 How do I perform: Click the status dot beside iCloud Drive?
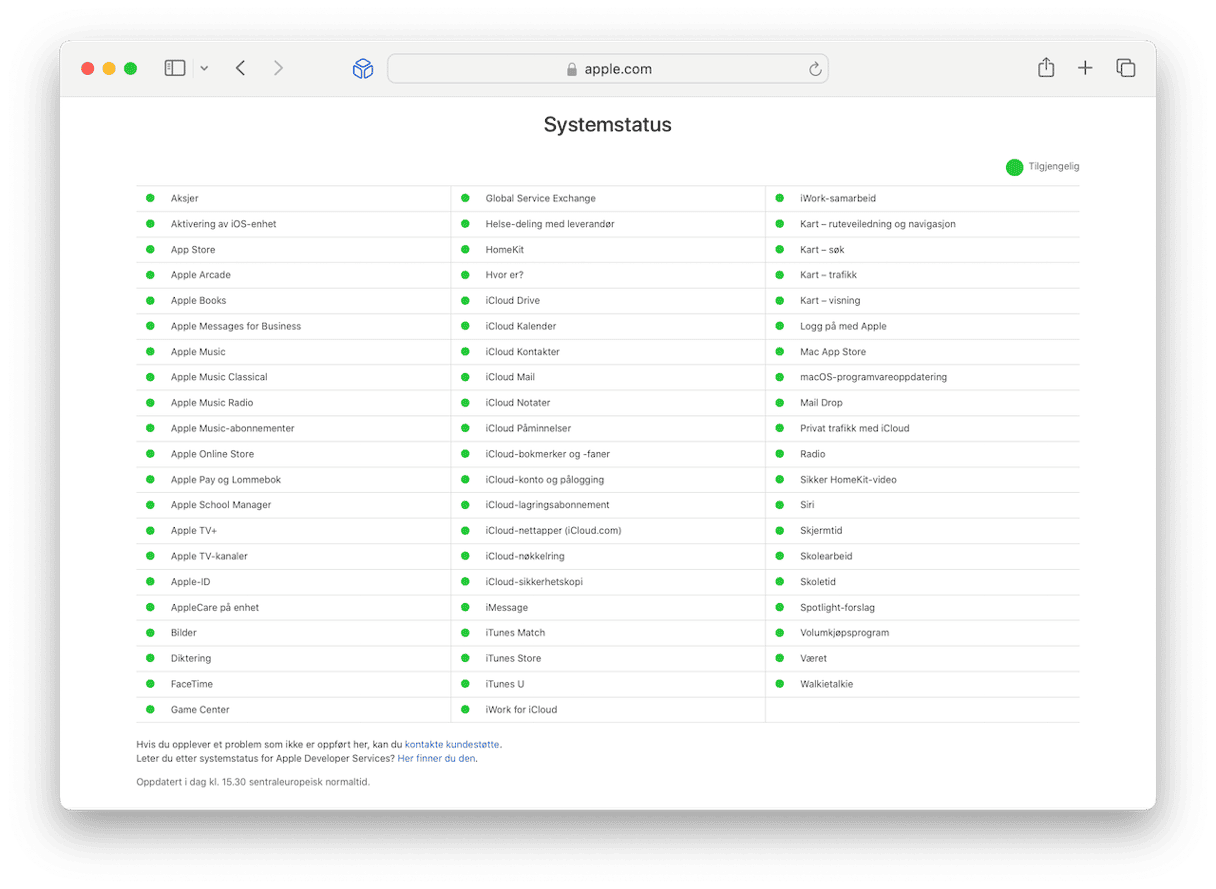pos(465,300)
